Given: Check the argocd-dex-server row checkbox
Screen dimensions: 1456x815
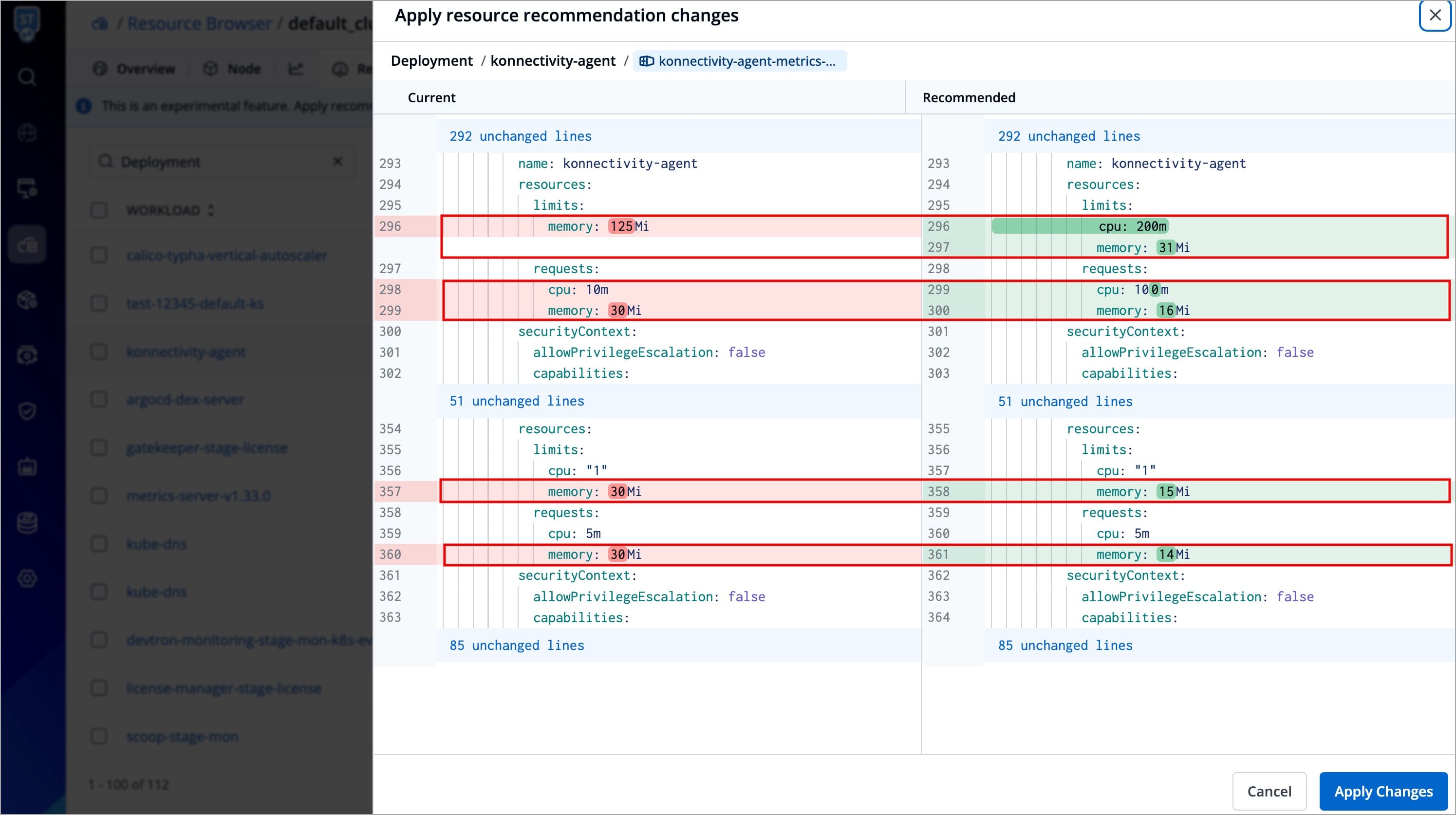Looking at the screenshot, I should pos(99,400).
